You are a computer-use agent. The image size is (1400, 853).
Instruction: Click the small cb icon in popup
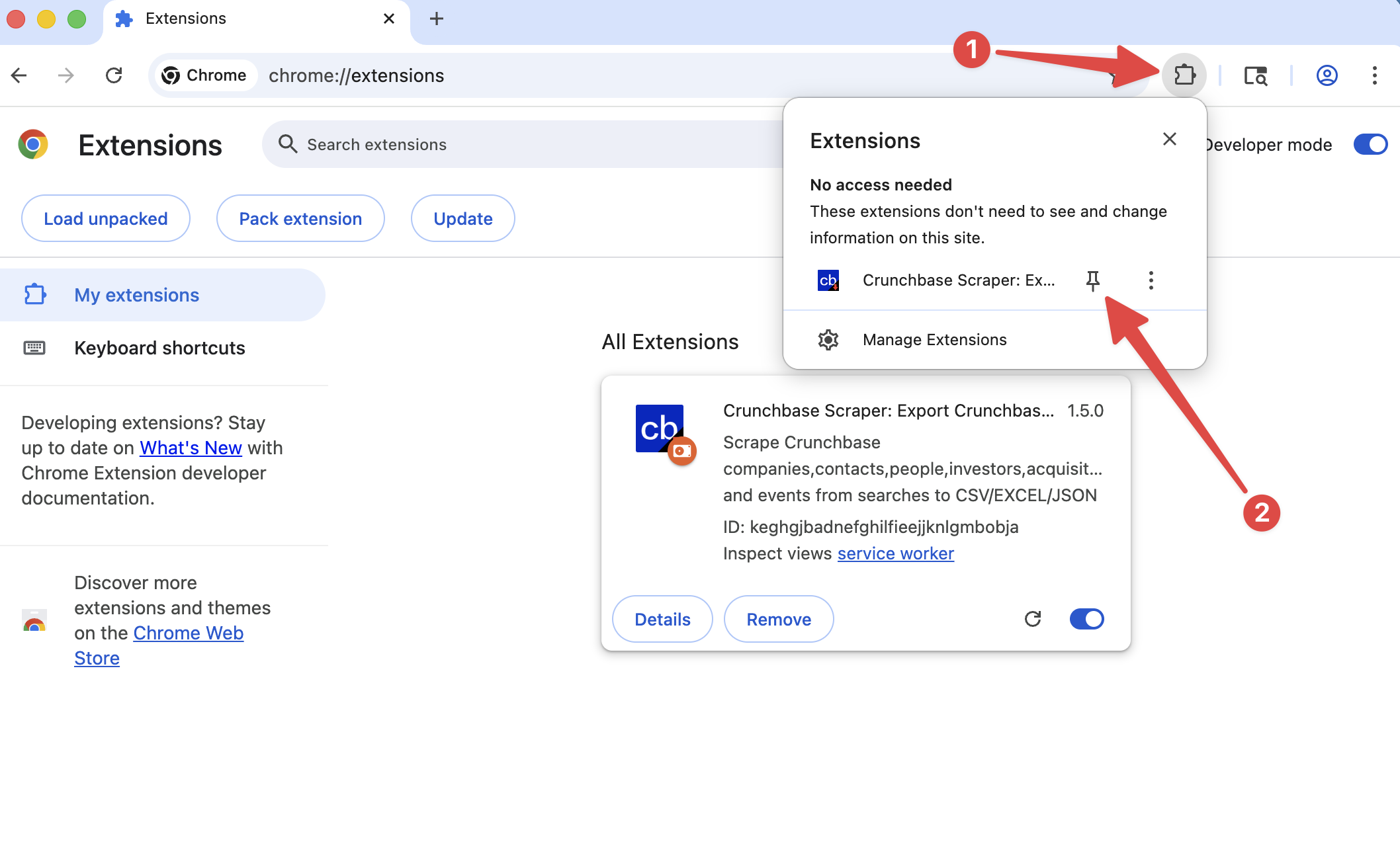click(828, 280)
